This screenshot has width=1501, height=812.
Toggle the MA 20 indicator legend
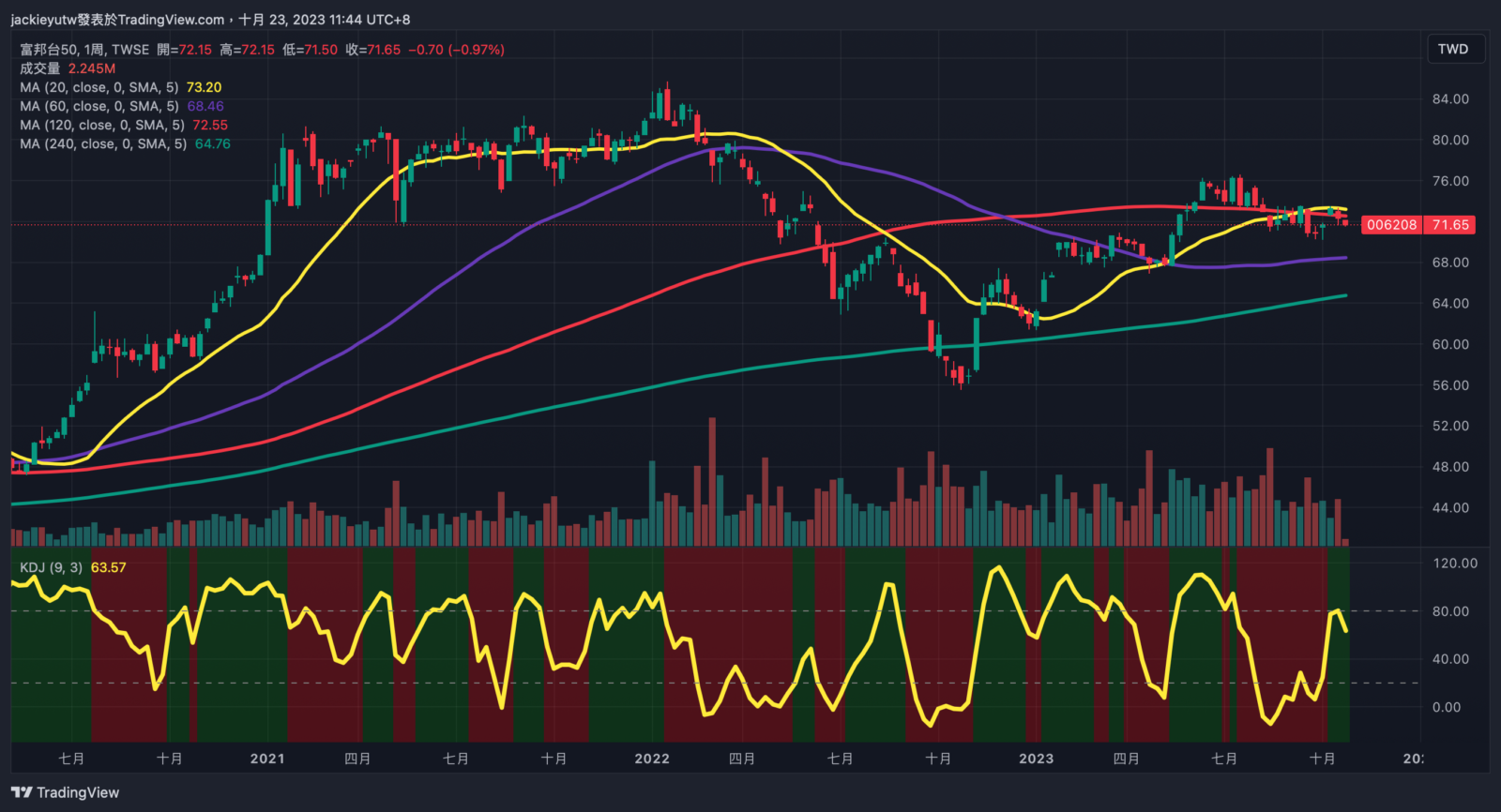click(99, 87)
